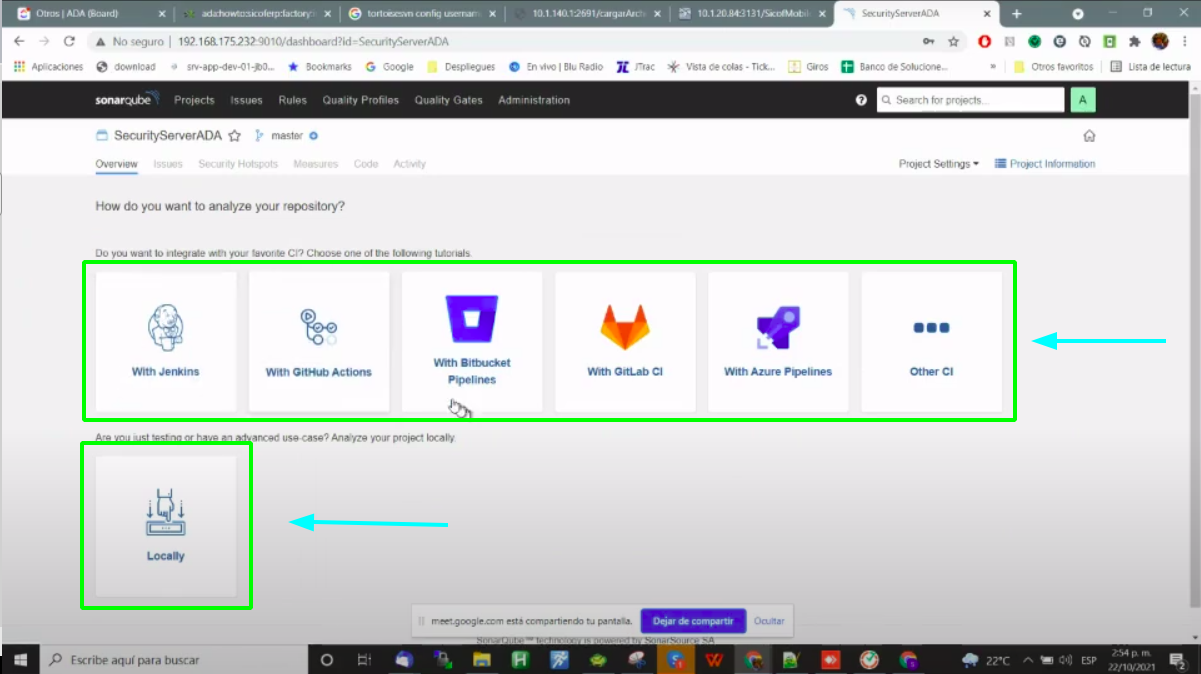This screenshot has height=674, width=1201.
Task: Click the master branch selector
Action: (286, 136)
